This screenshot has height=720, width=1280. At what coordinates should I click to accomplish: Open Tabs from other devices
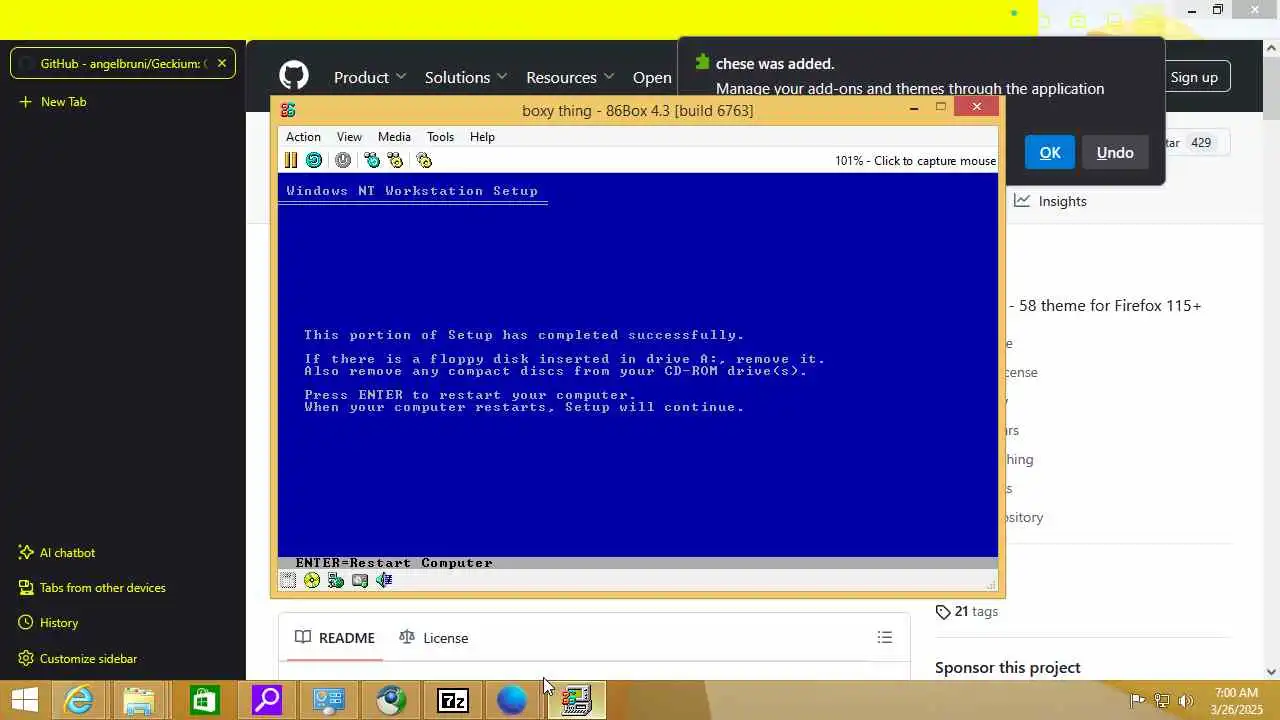(x=92, y=587)
